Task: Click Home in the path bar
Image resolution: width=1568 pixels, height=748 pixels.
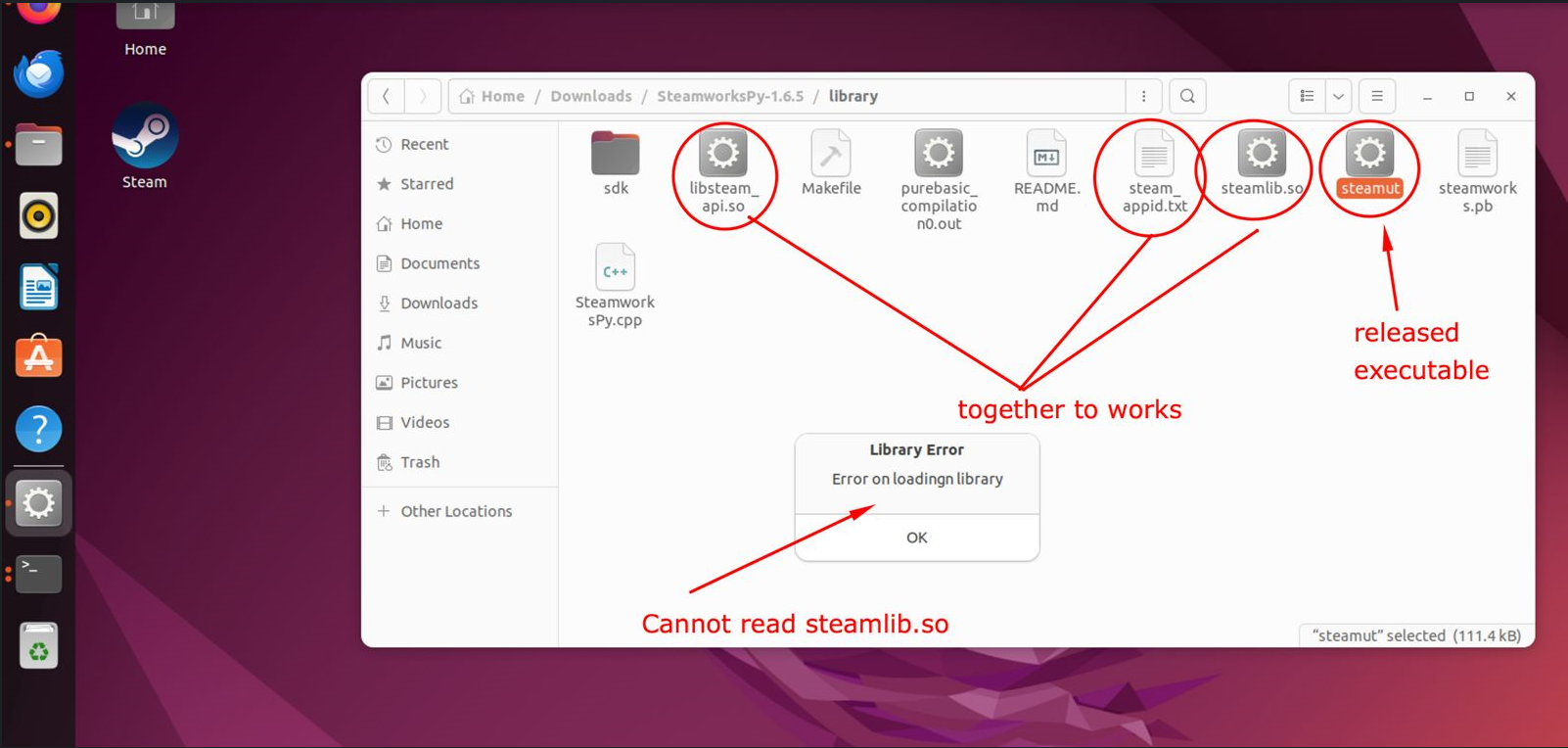Action: tap(492, 96)
